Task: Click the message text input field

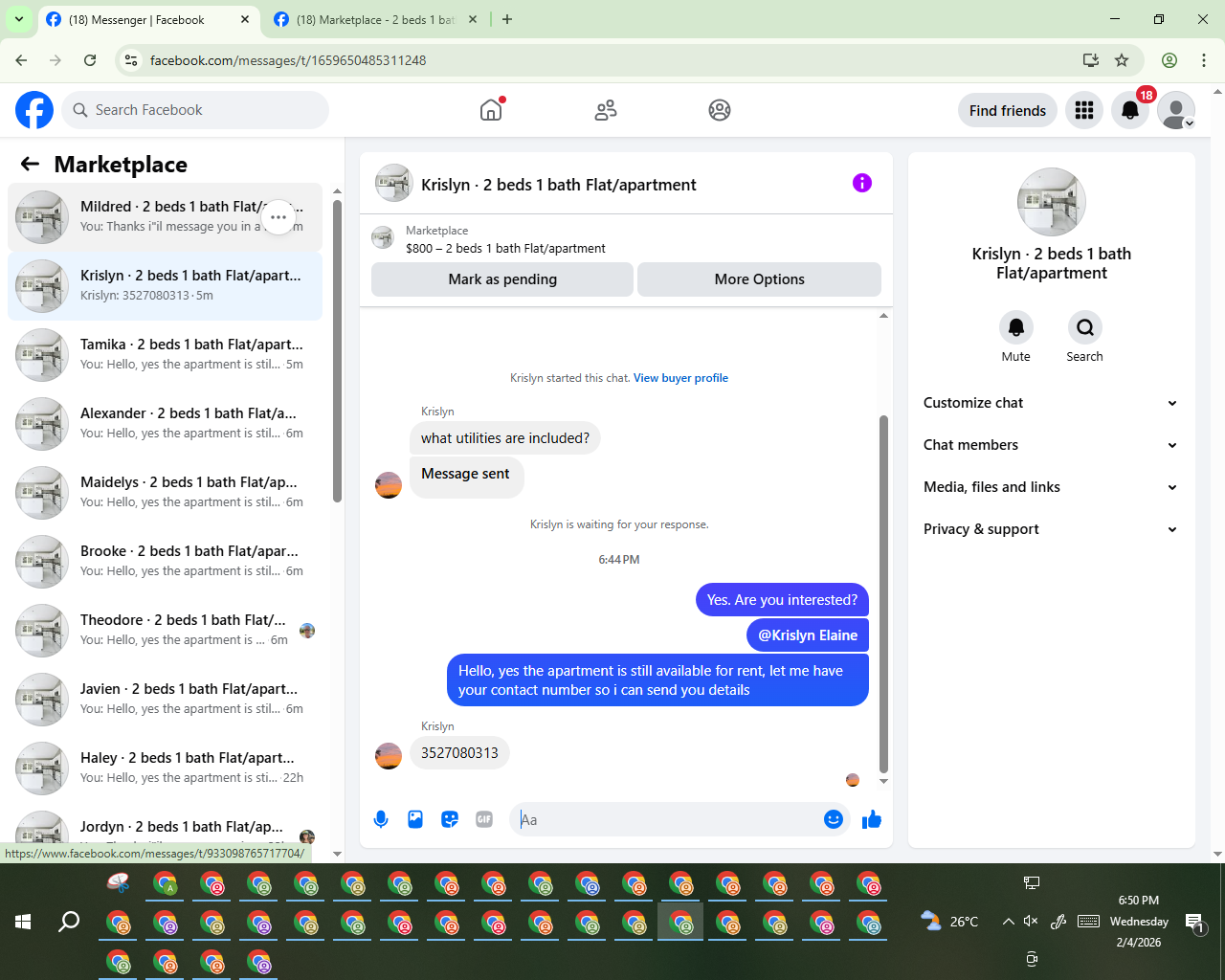Action: pyautogui.click(x=669, y=819)
